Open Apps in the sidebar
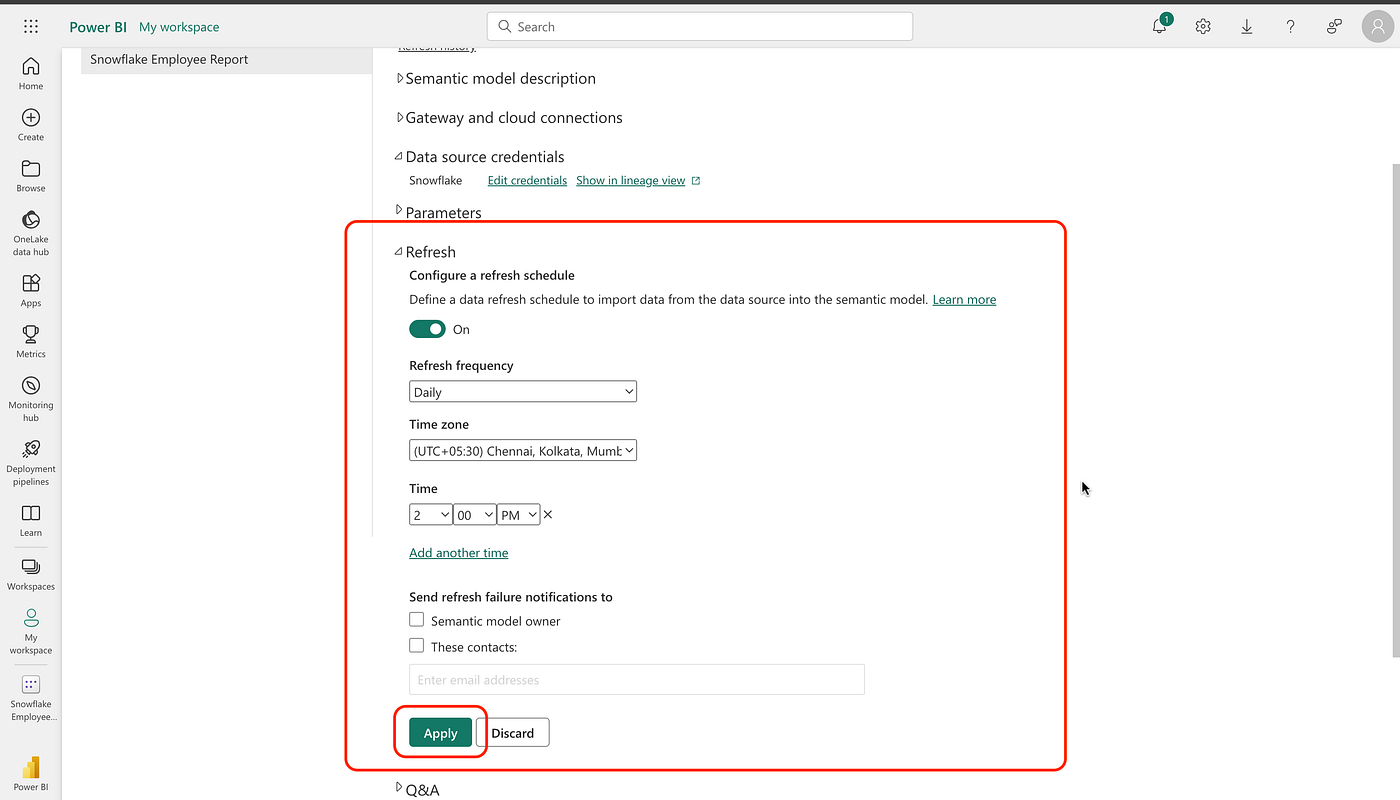 (x=31, y=290)
